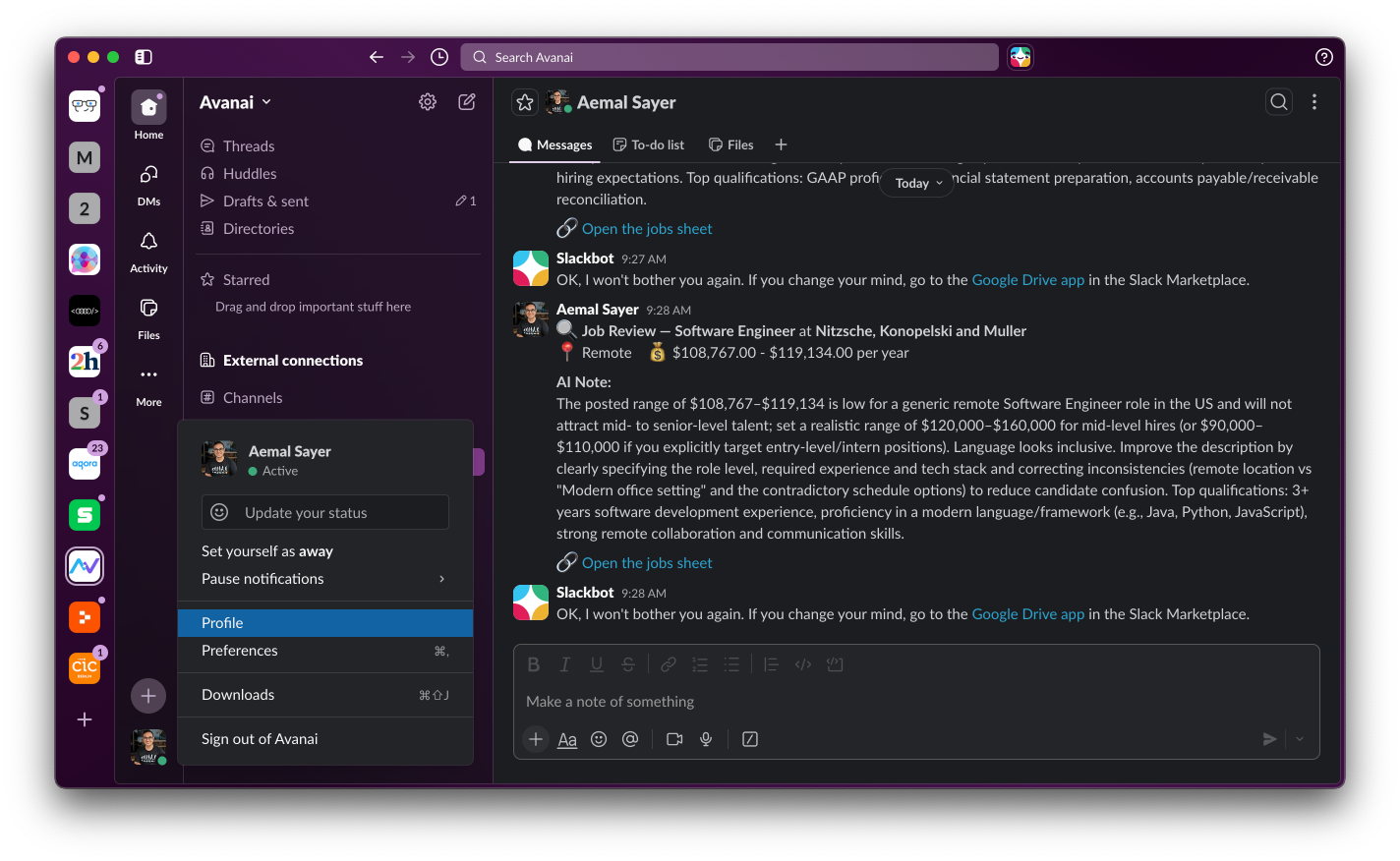Compose a new message with pencil icon
The width and height of the screenshot is (1400, 861).
coord(467,101)
